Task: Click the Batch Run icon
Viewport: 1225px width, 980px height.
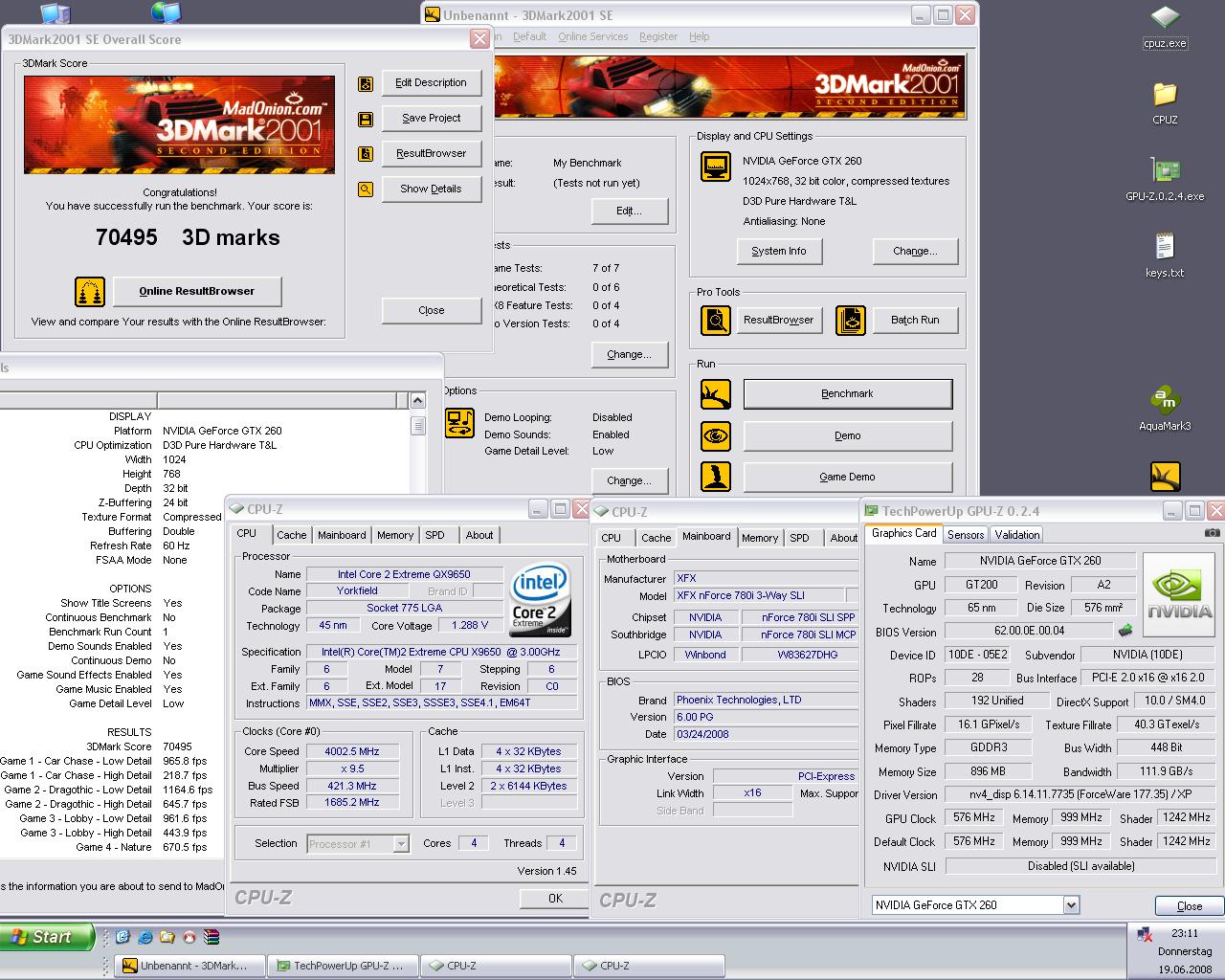Action: pyautogui.click(x=851, y=321)
